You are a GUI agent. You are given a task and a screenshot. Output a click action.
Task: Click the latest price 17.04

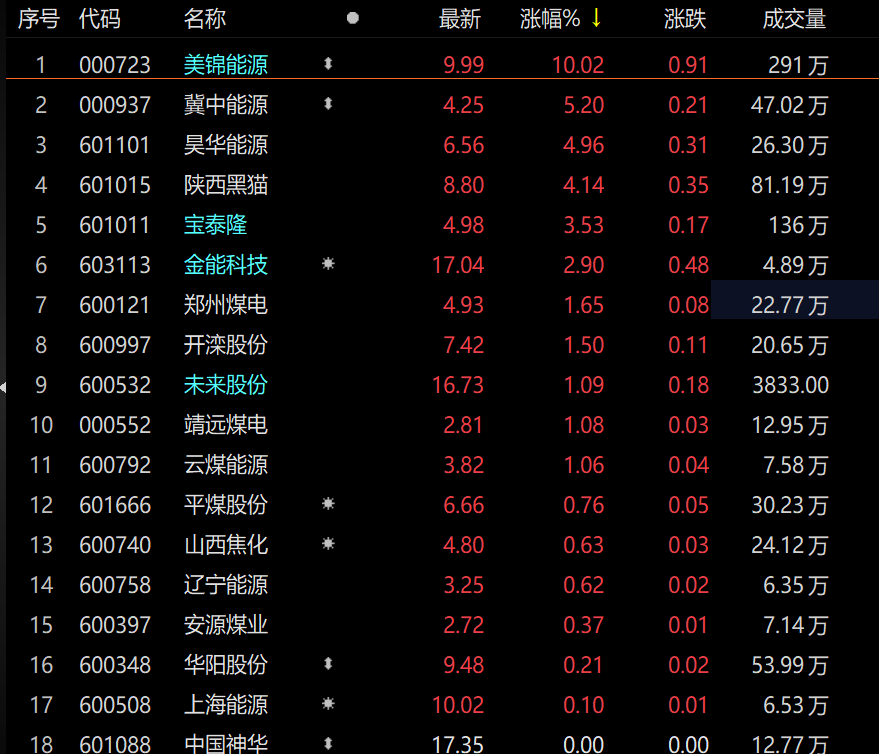(x=458, y=265)
